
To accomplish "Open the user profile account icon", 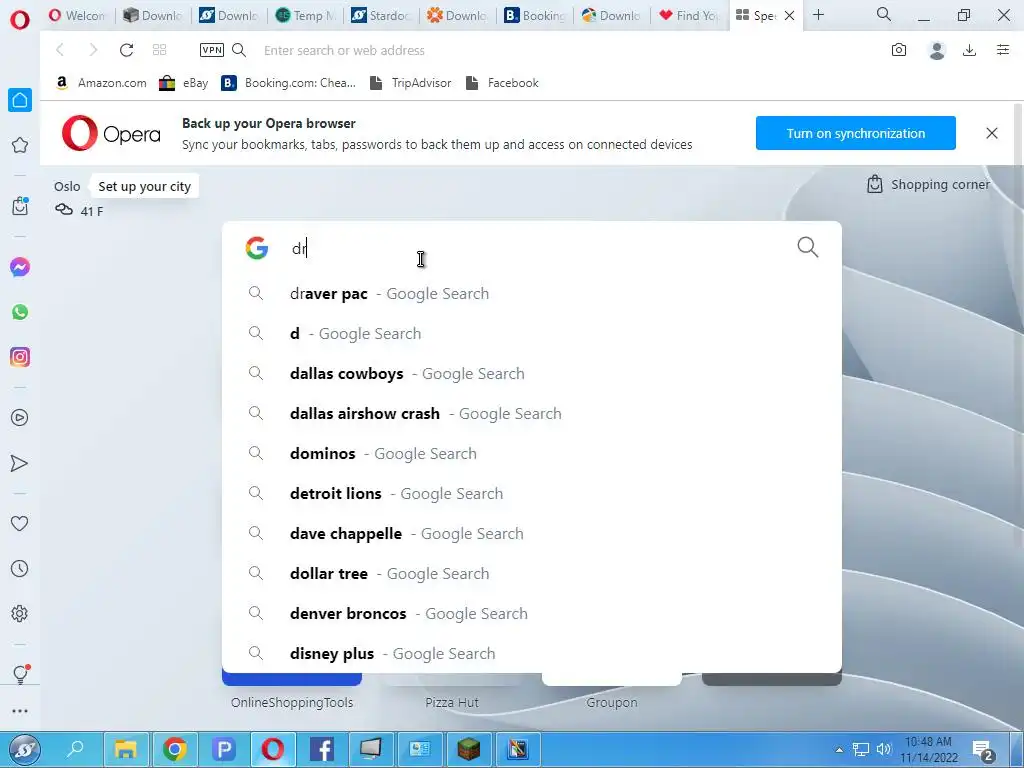I will coord(936,50).
